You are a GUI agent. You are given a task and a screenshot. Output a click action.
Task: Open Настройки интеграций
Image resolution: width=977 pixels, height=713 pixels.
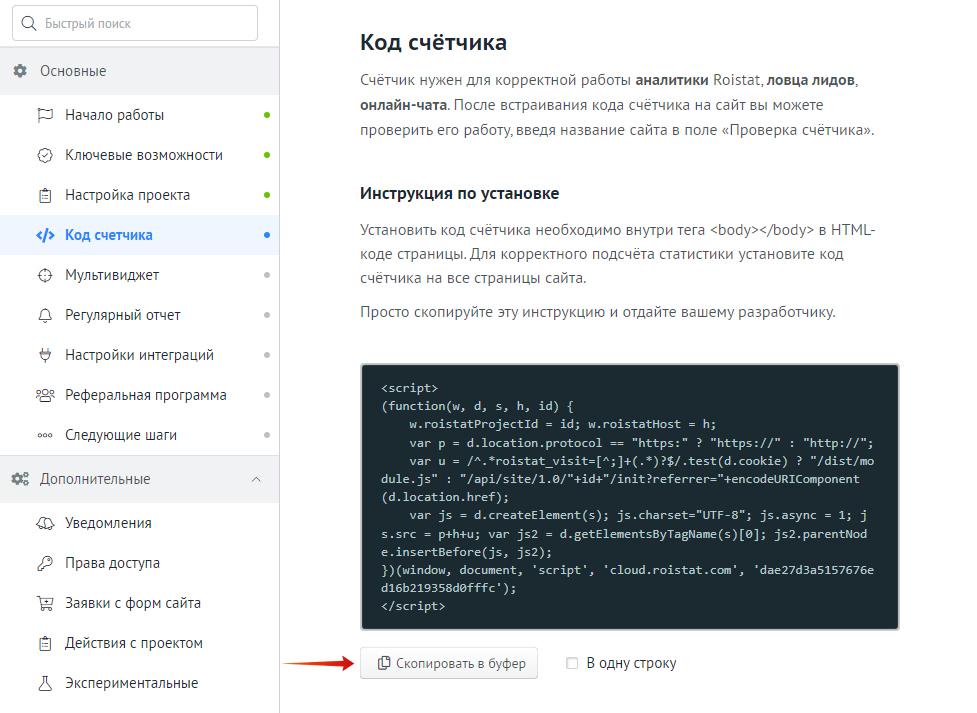click(140, 355)
